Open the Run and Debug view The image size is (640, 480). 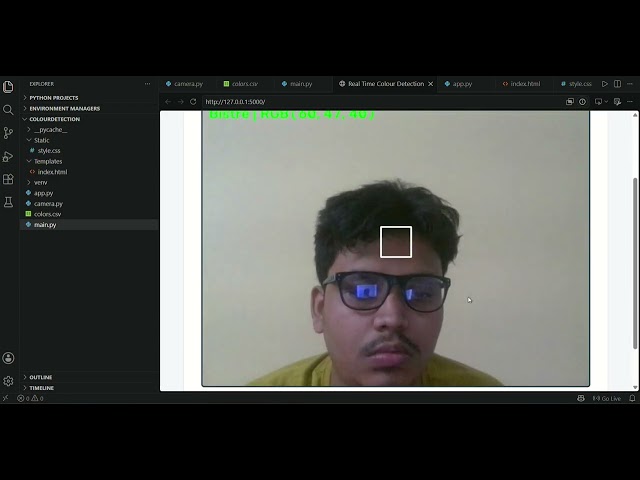tap(8, 156)
